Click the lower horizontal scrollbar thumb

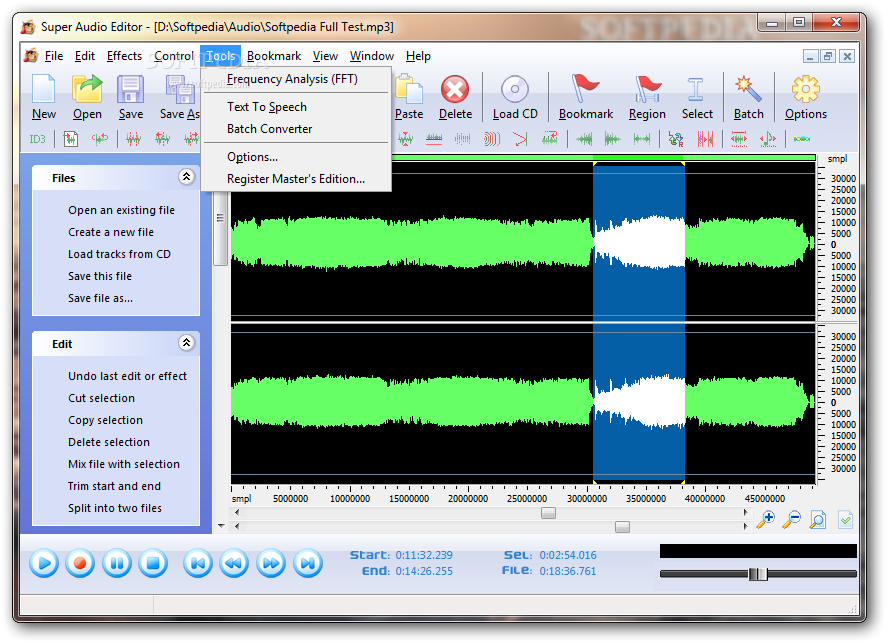pos(622,527)
